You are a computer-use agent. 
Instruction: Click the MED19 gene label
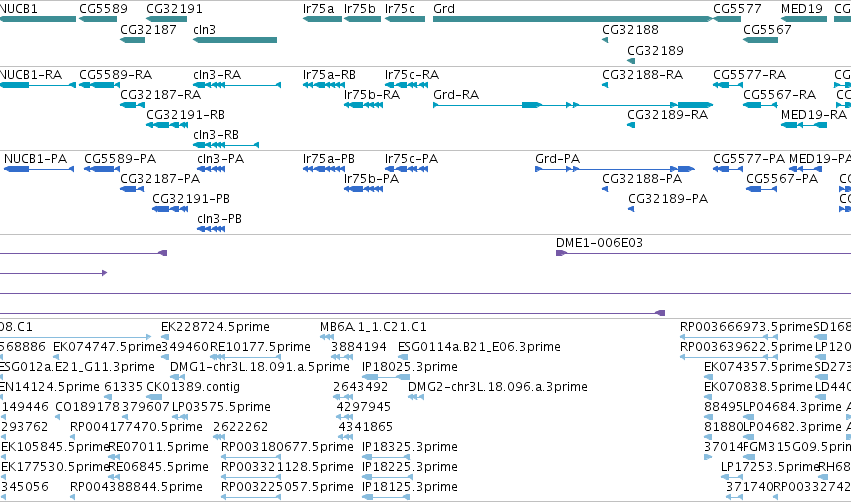pos(802,9)
